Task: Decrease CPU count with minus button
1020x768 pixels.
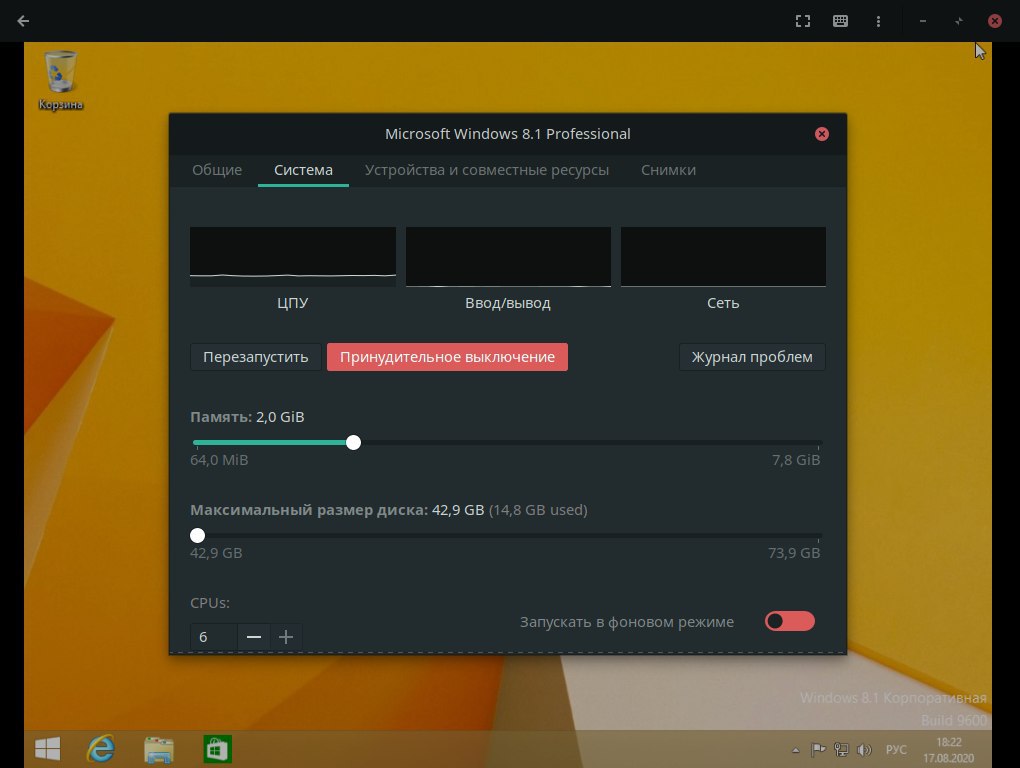Action: click(254, 637)
